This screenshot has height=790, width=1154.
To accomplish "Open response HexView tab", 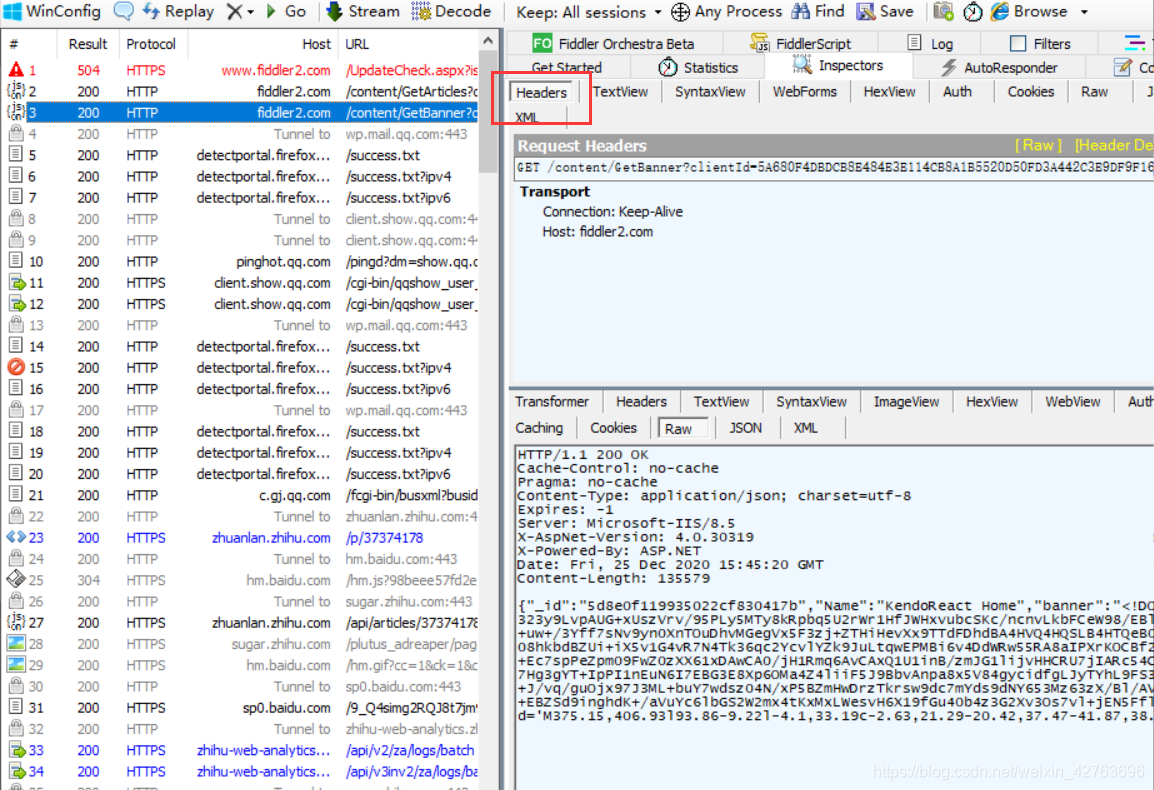I will 991,402.
